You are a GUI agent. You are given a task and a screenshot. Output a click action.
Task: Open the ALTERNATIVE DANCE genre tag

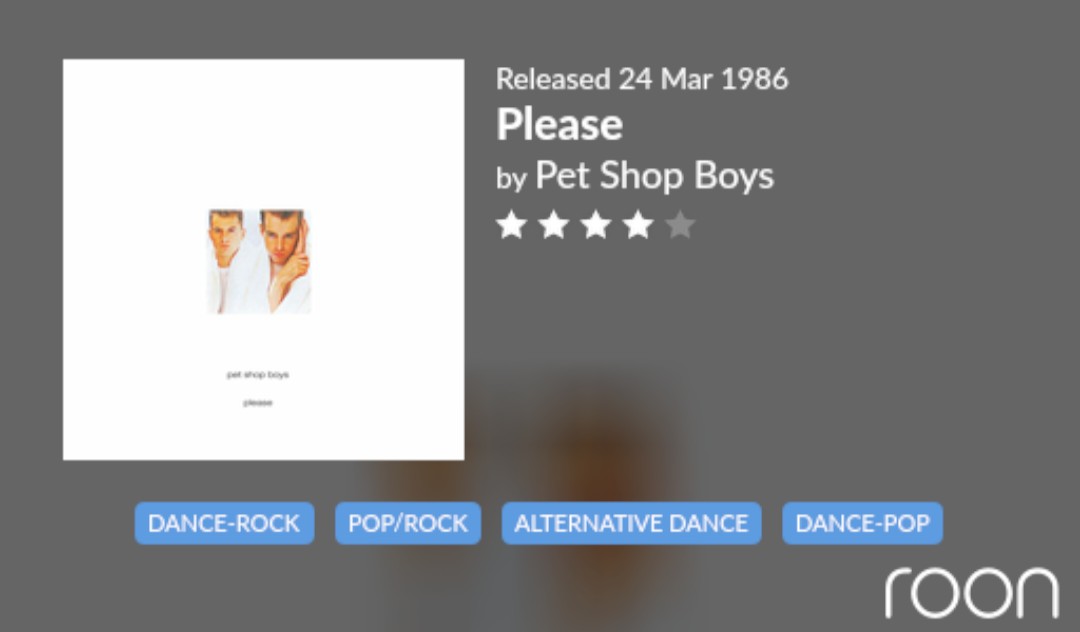coord(632,523)
